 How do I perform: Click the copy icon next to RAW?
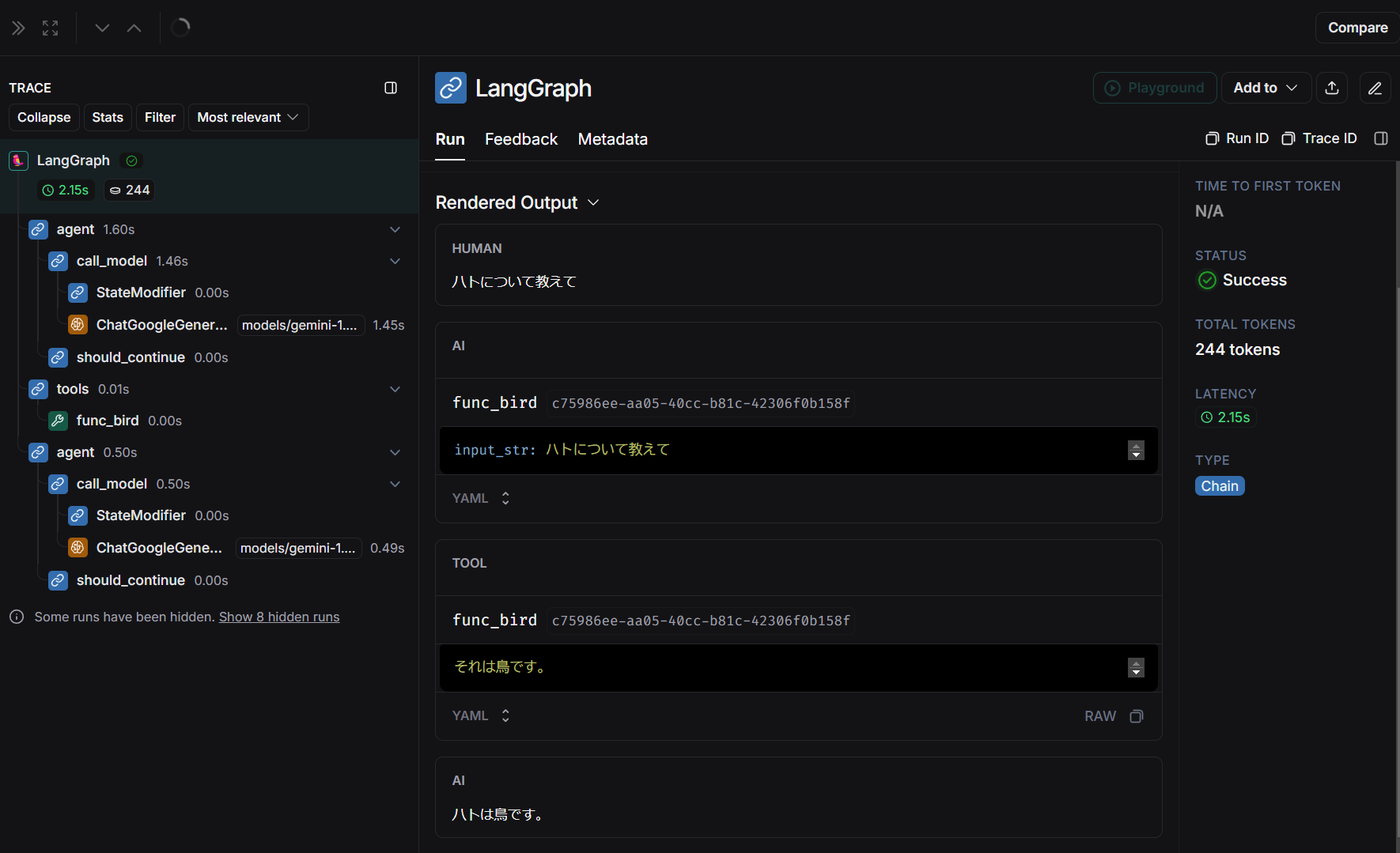1137,716
